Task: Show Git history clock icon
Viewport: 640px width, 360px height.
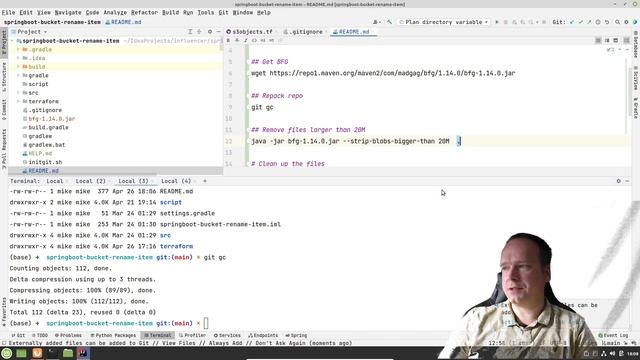Action: [598, 22]
